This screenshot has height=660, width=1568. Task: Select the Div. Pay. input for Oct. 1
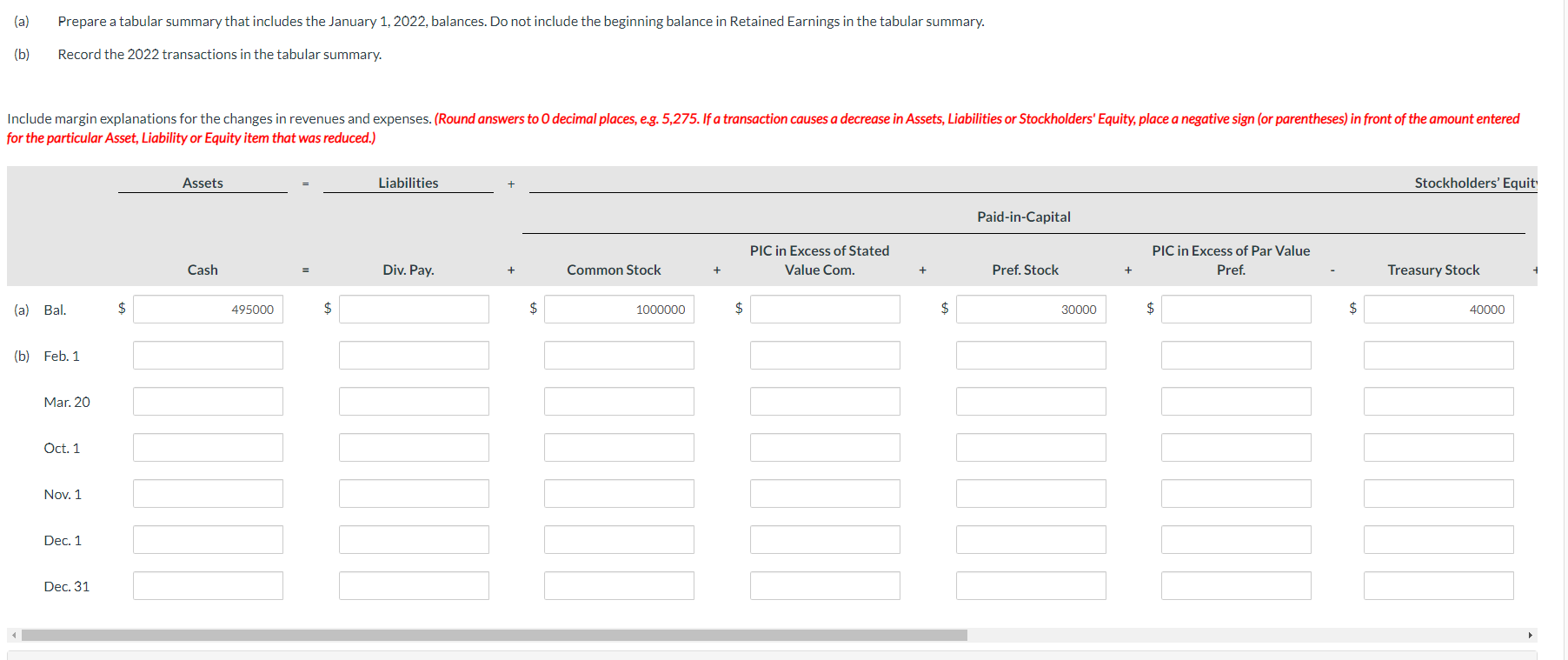(x=414, y=447)
